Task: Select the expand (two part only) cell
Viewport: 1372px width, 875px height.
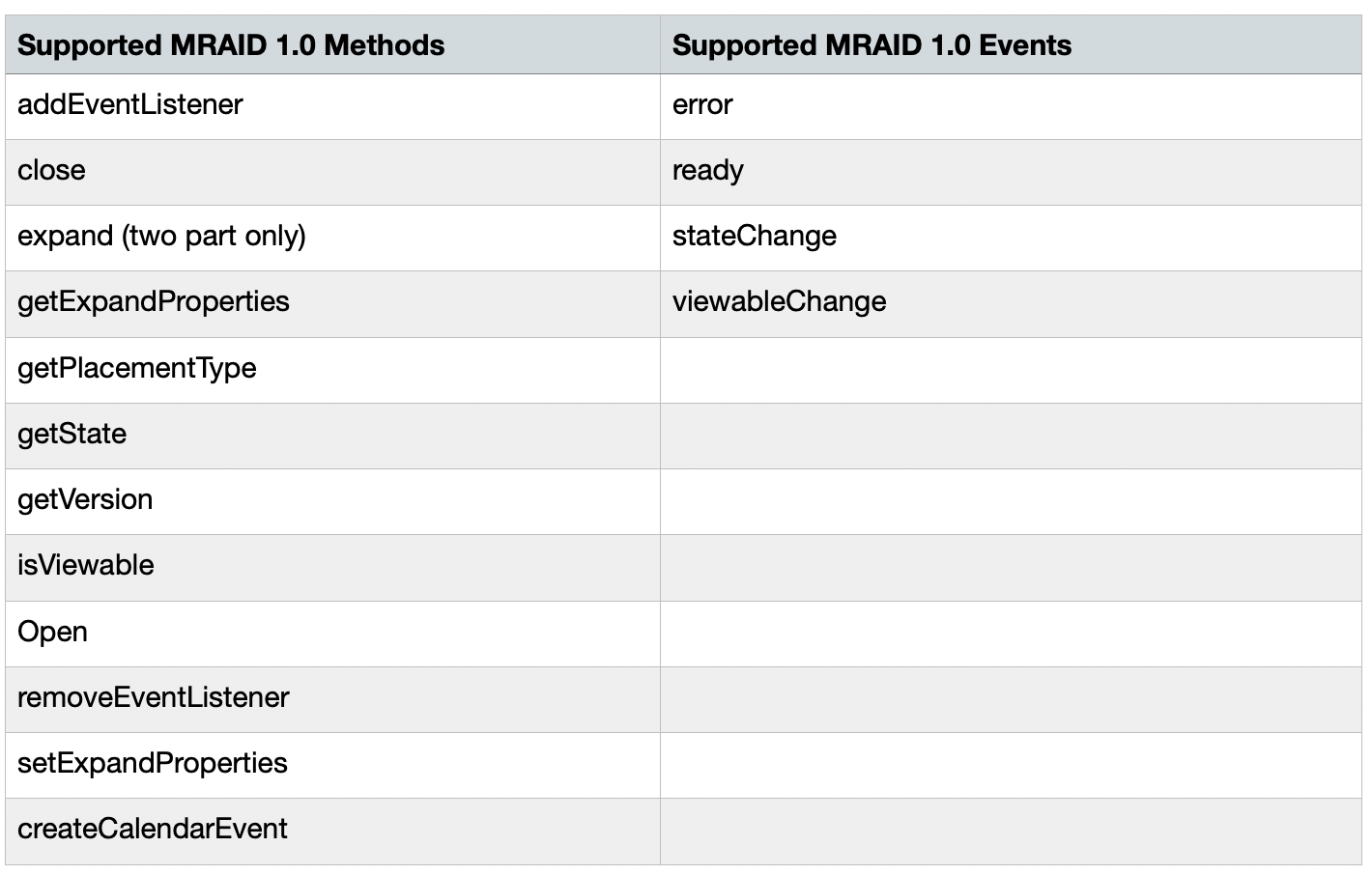Action: pyautogui.click(x=161, y=236)
